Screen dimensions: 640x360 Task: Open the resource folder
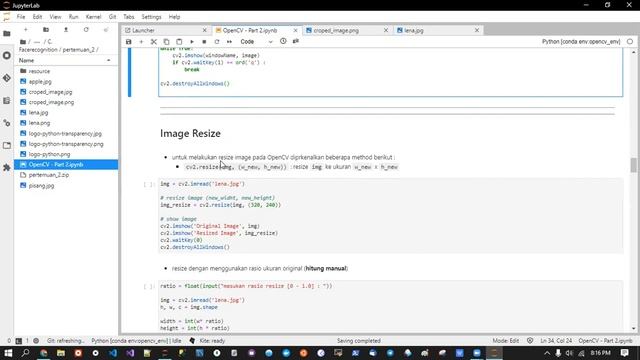66,71
